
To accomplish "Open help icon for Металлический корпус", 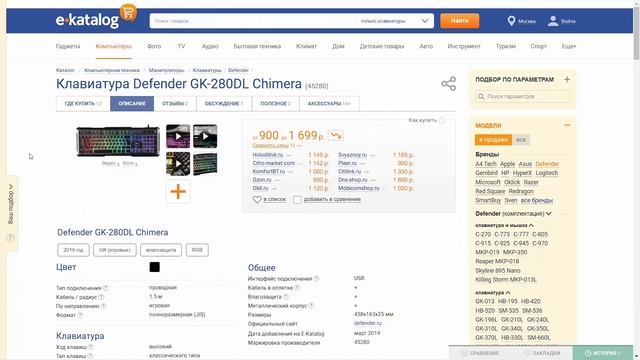I will 311,306.
